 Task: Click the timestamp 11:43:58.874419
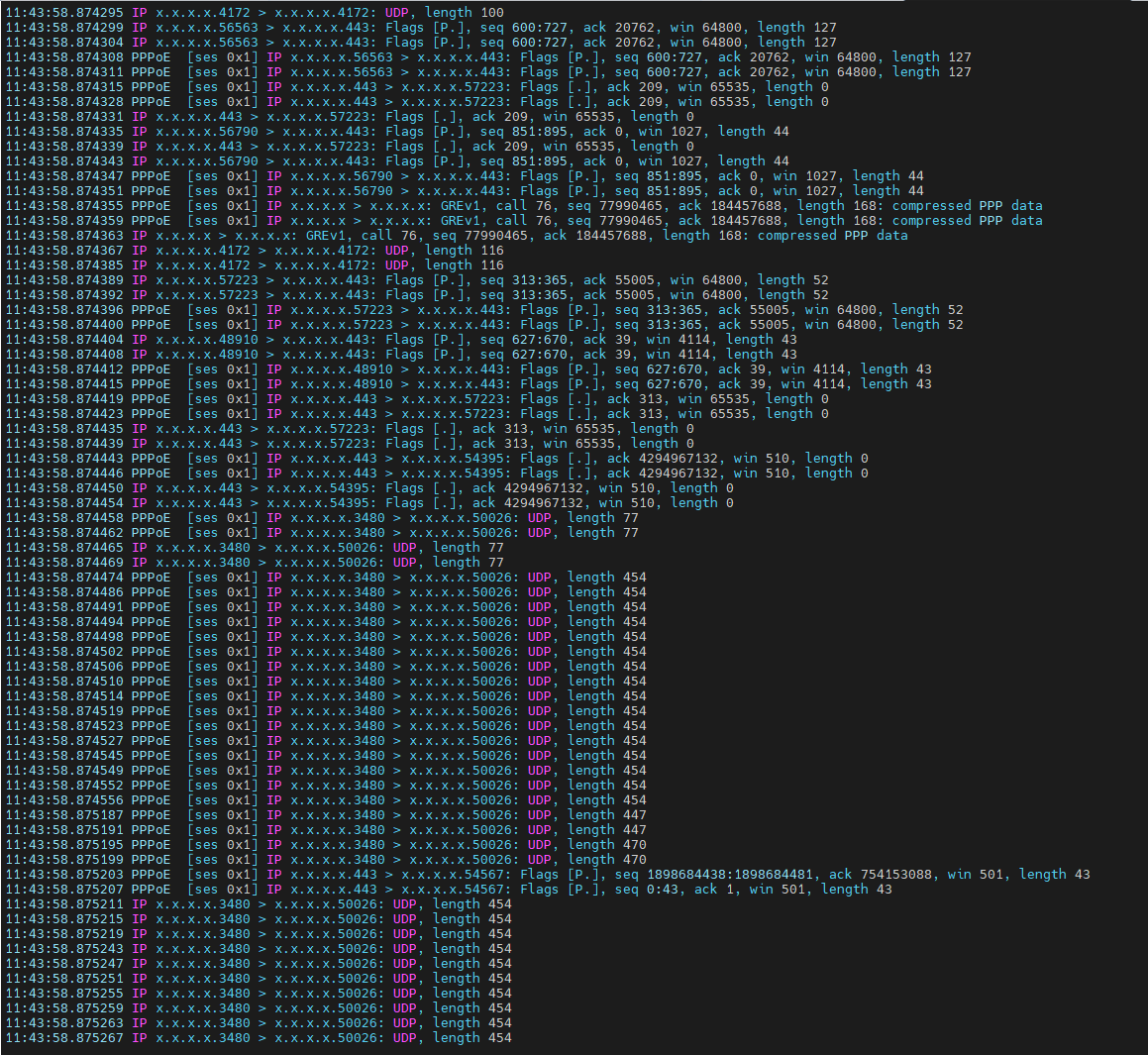(x=64, y=399)
